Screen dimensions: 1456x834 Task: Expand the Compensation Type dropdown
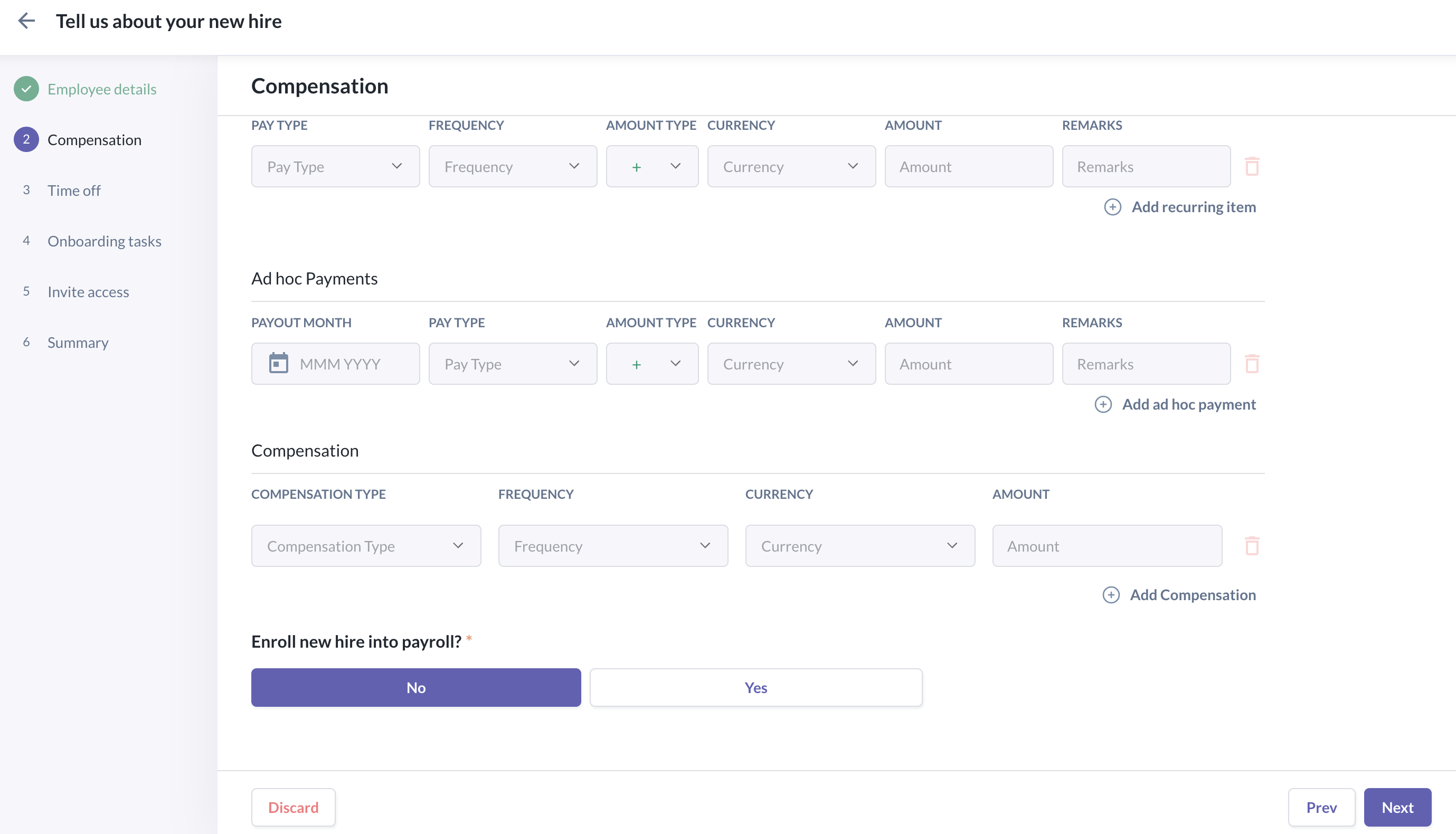[x=366, y=546]
